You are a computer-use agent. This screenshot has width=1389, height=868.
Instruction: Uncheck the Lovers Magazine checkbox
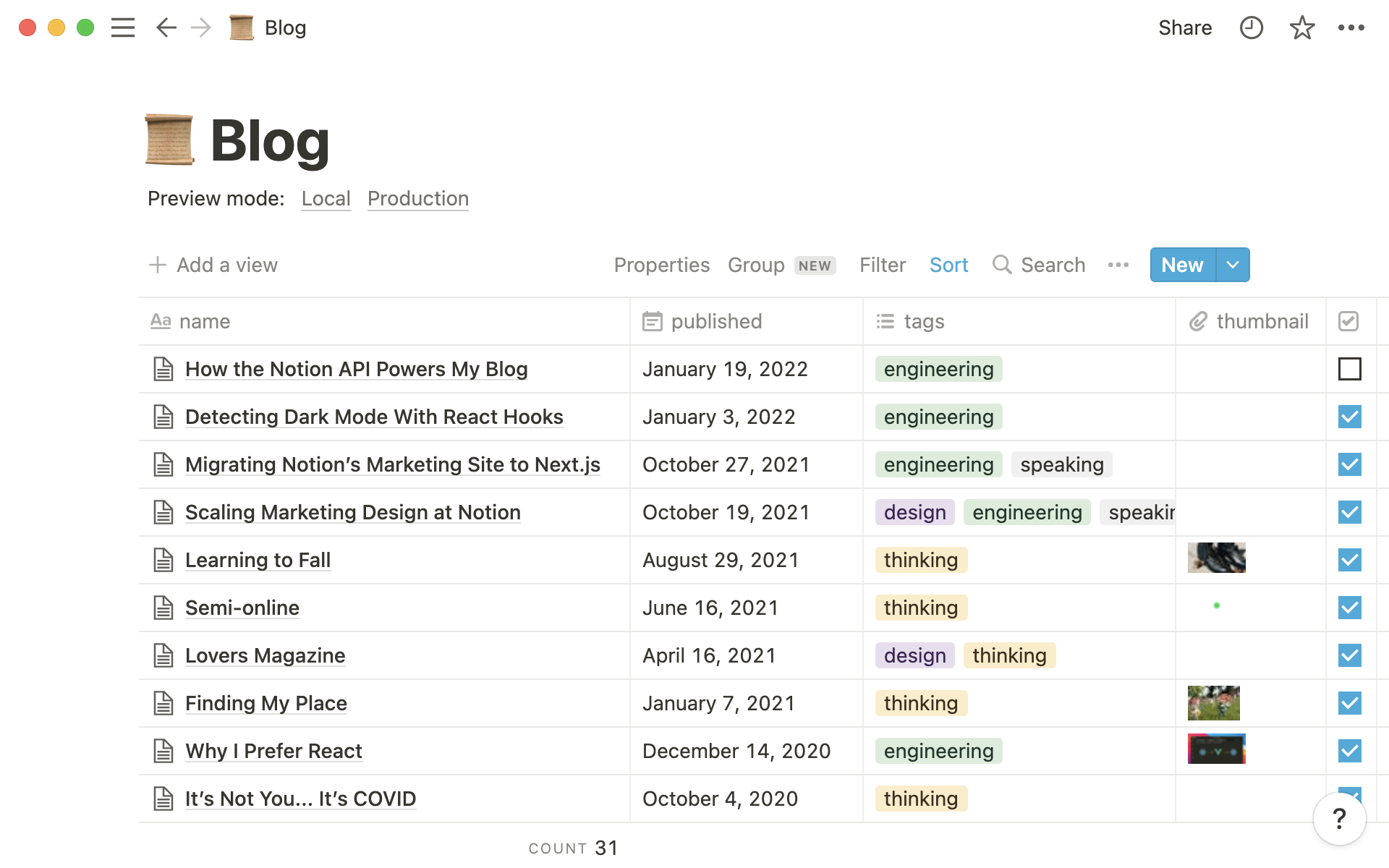[1350, 655]
